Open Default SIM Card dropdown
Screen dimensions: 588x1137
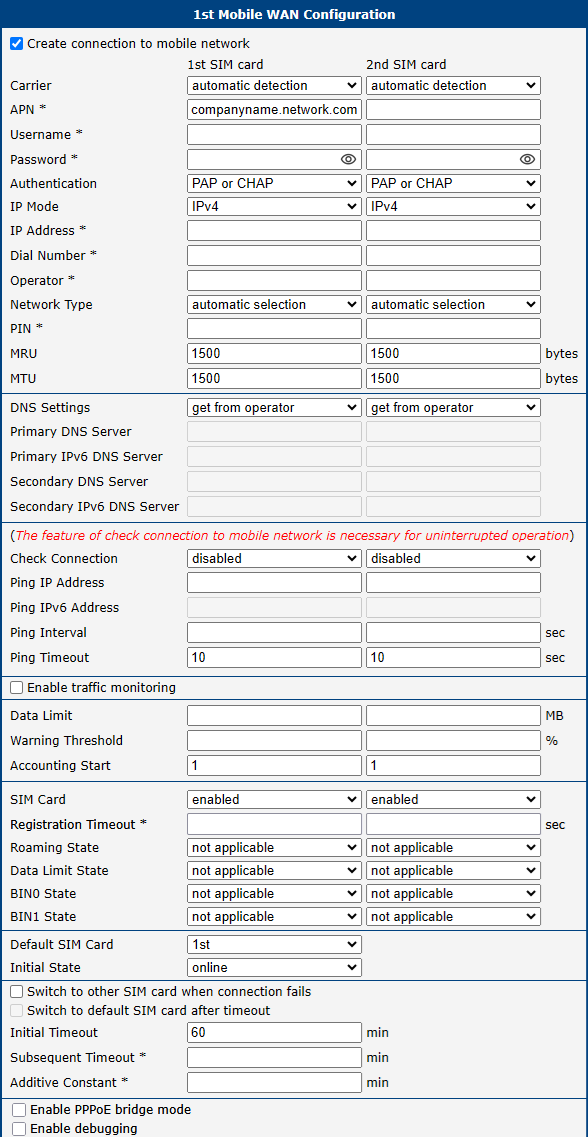(x=274, y=945)
